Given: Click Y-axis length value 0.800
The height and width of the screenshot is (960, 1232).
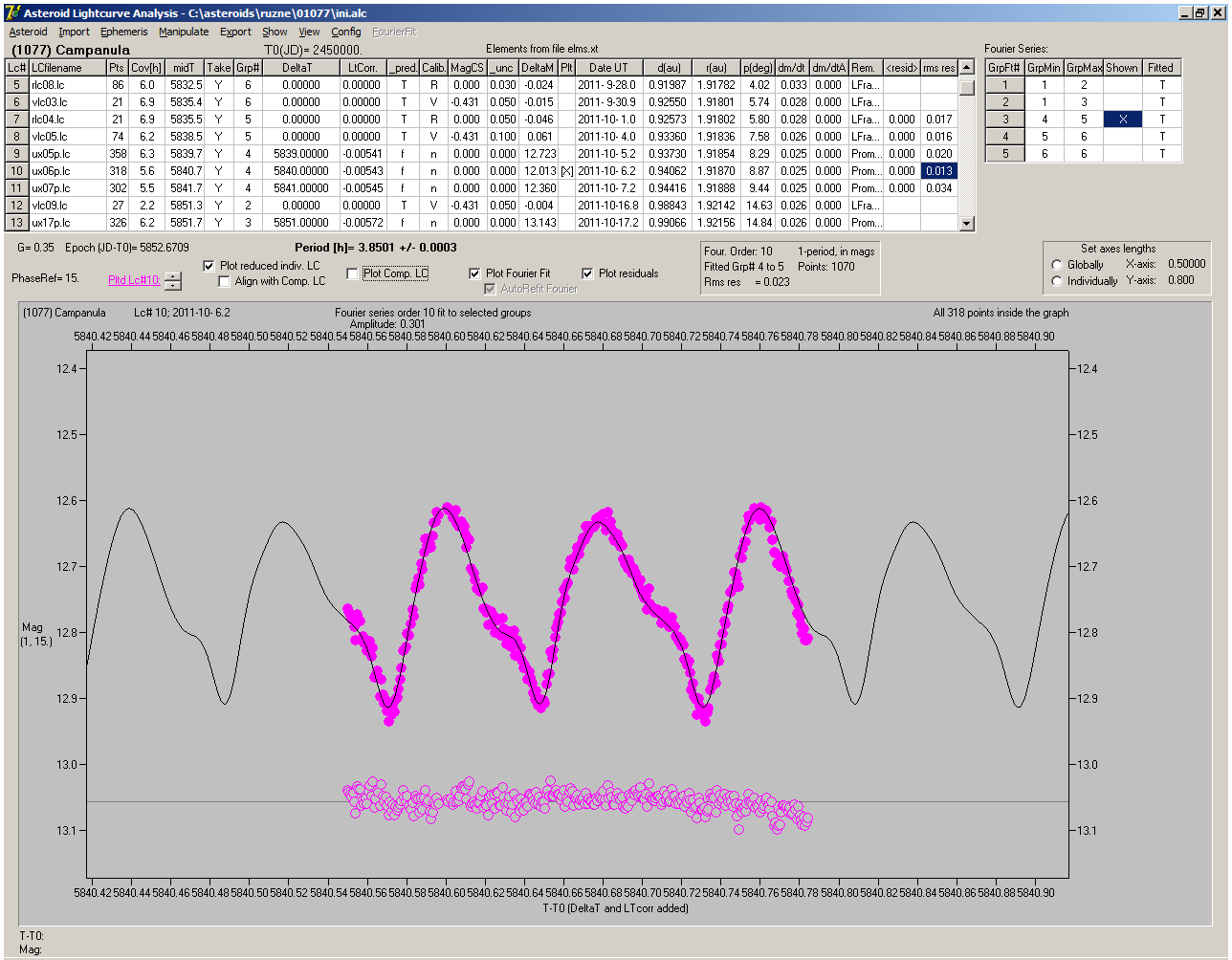Looking at the screenshot, I should (x=1181, y=281).
